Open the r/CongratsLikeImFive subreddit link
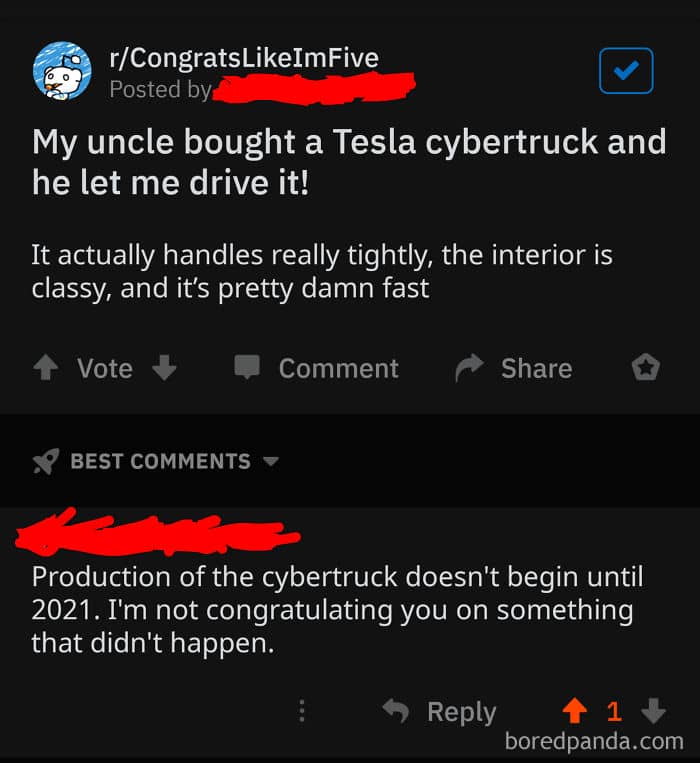Image resolution: width=700 pixels, height=763 pixels. pos(243,57)
